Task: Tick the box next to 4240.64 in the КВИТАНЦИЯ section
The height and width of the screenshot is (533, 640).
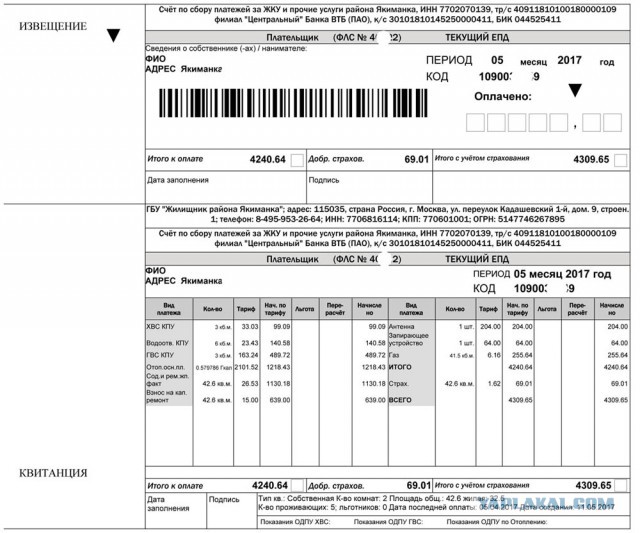Action: [297, 486]
